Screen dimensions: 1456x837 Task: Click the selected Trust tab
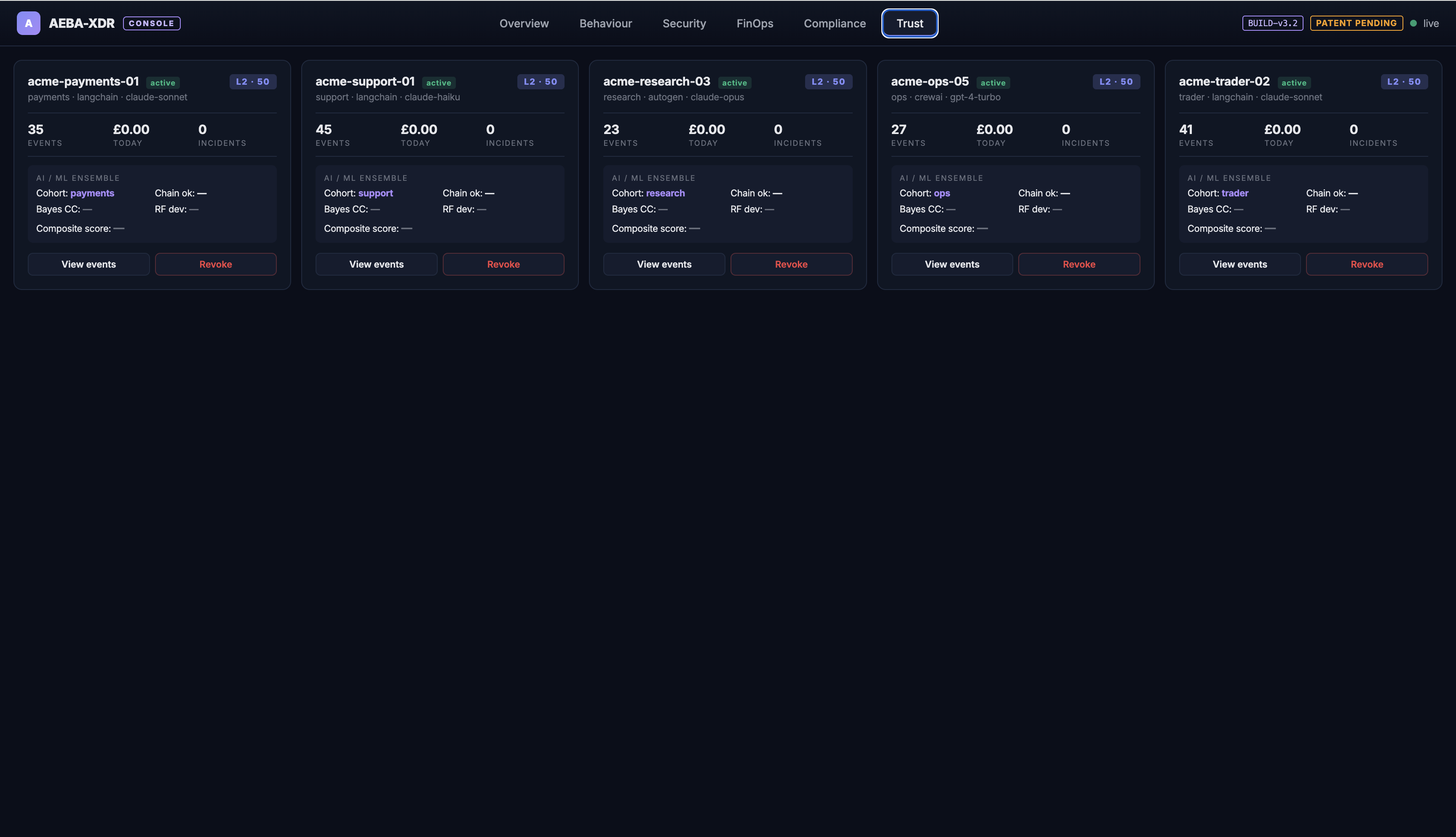click(x=910, y=24)
